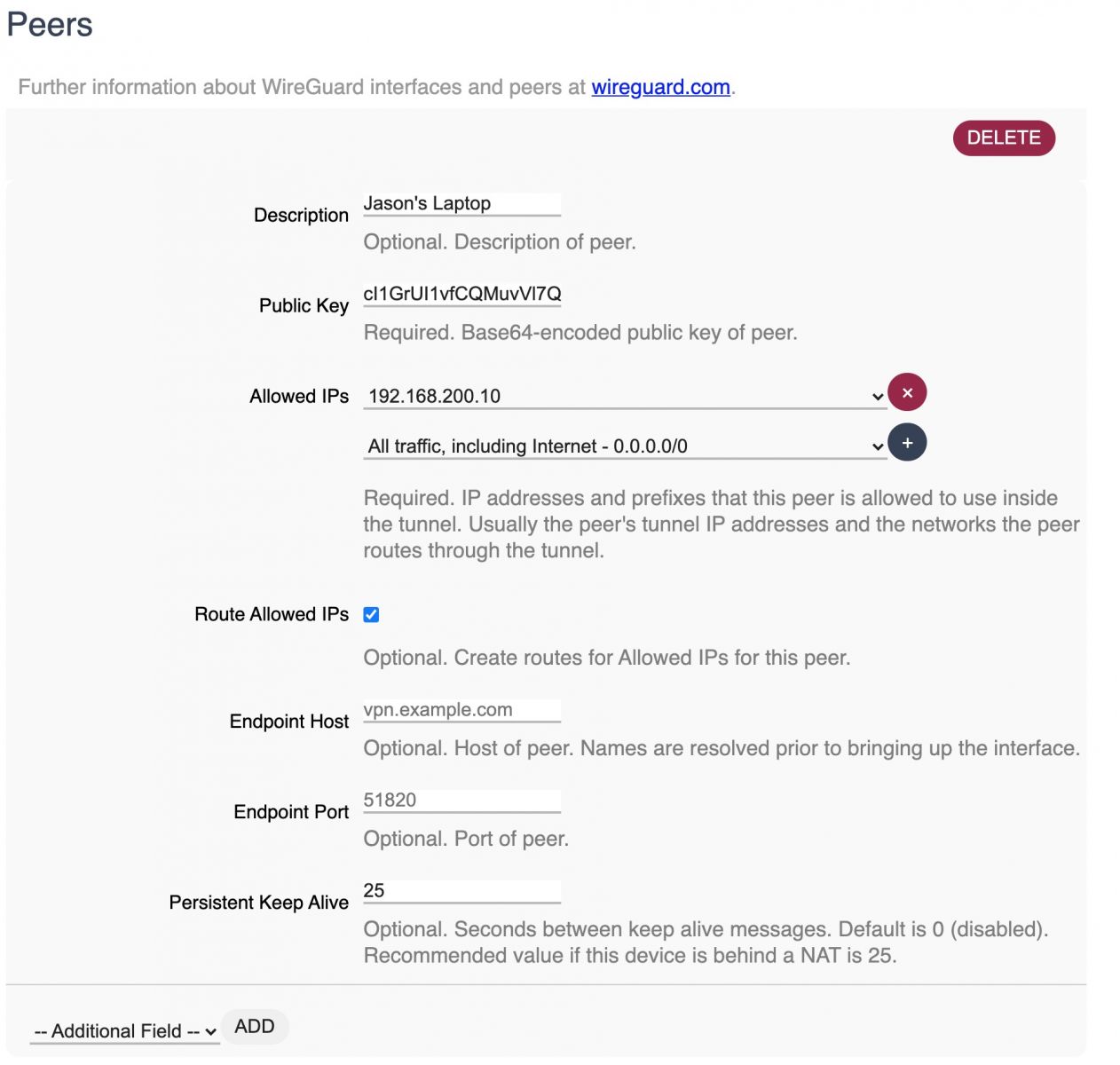This screenshot has width=1120, height=1065.
Task: Select the Endpoint Host input field
Action: (x=461, y=710)
